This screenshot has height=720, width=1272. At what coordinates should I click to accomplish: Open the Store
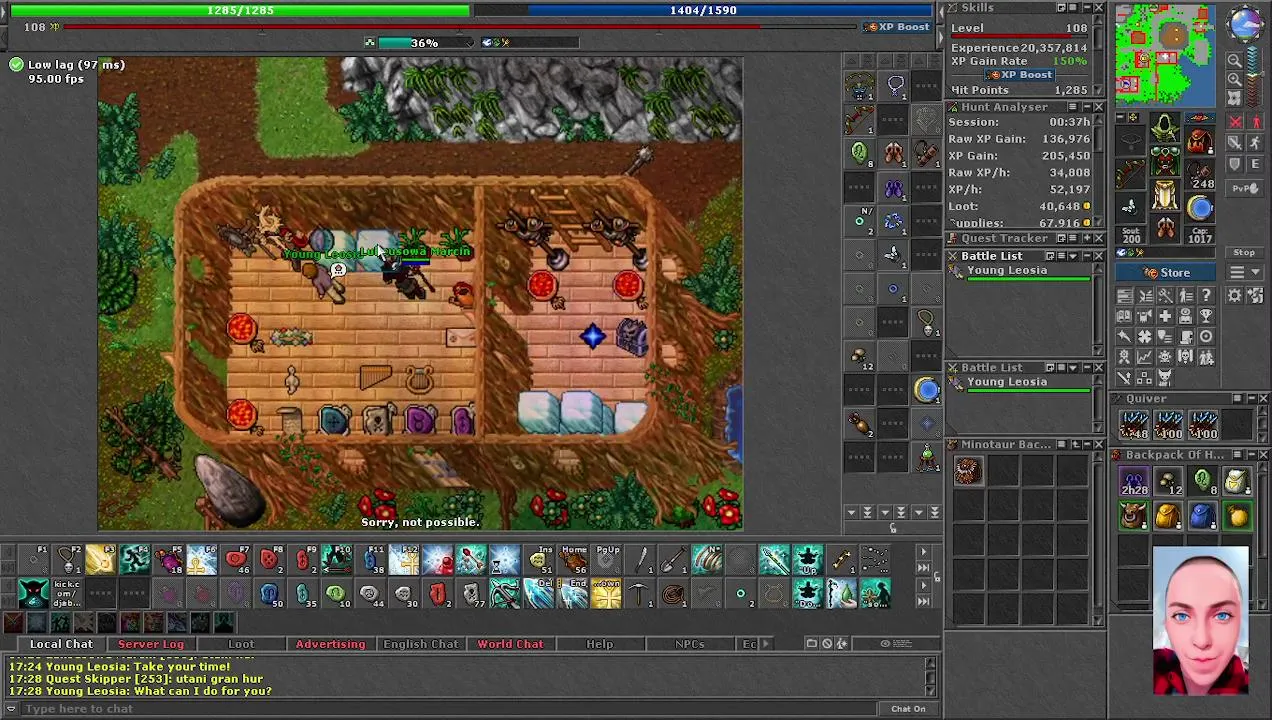pyautogui.click(x=1165, y=273)
